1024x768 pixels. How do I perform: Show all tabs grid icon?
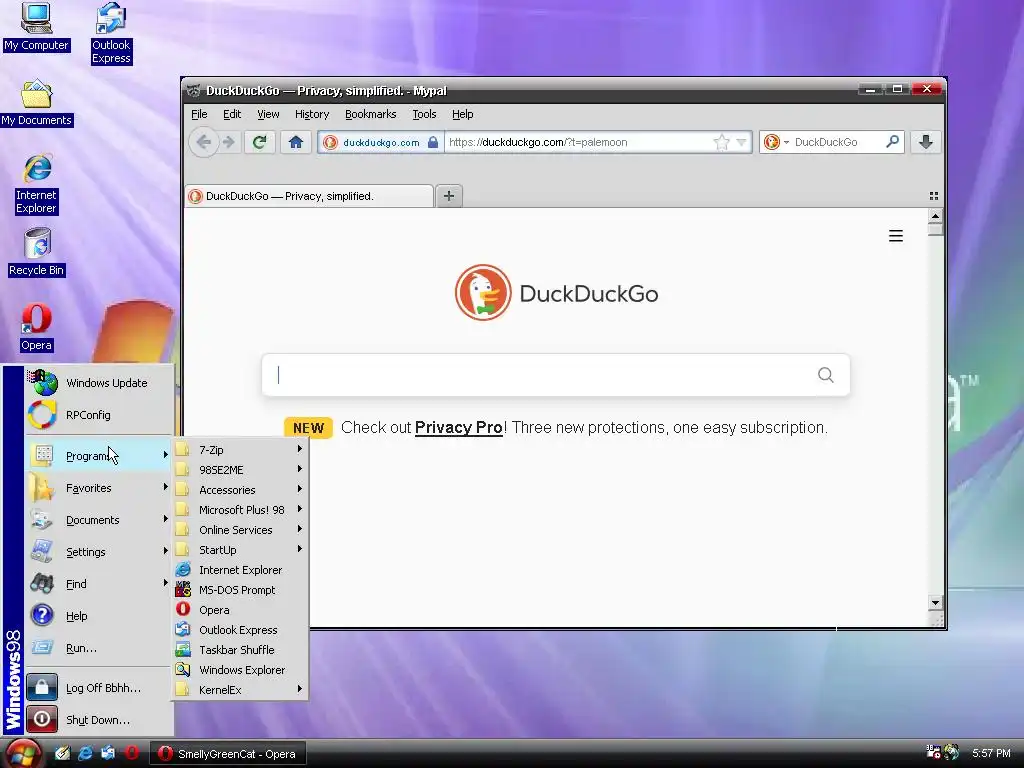click(934, 196)
